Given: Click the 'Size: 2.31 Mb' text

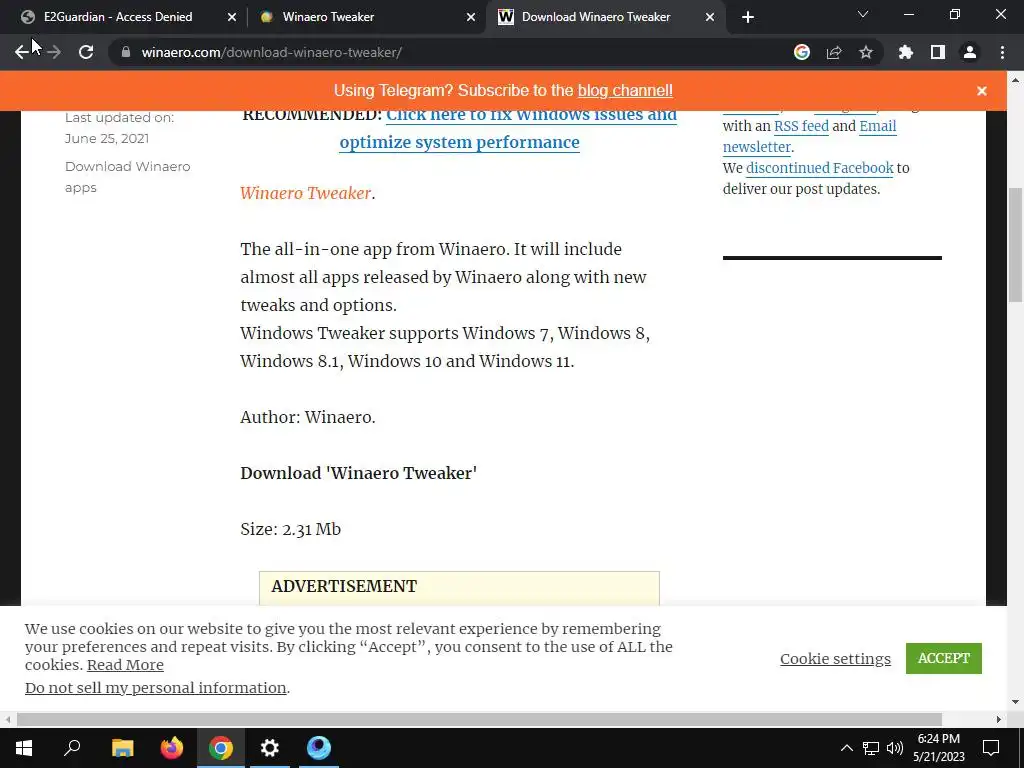Looking at the screenshot, I should coord(291,529).
